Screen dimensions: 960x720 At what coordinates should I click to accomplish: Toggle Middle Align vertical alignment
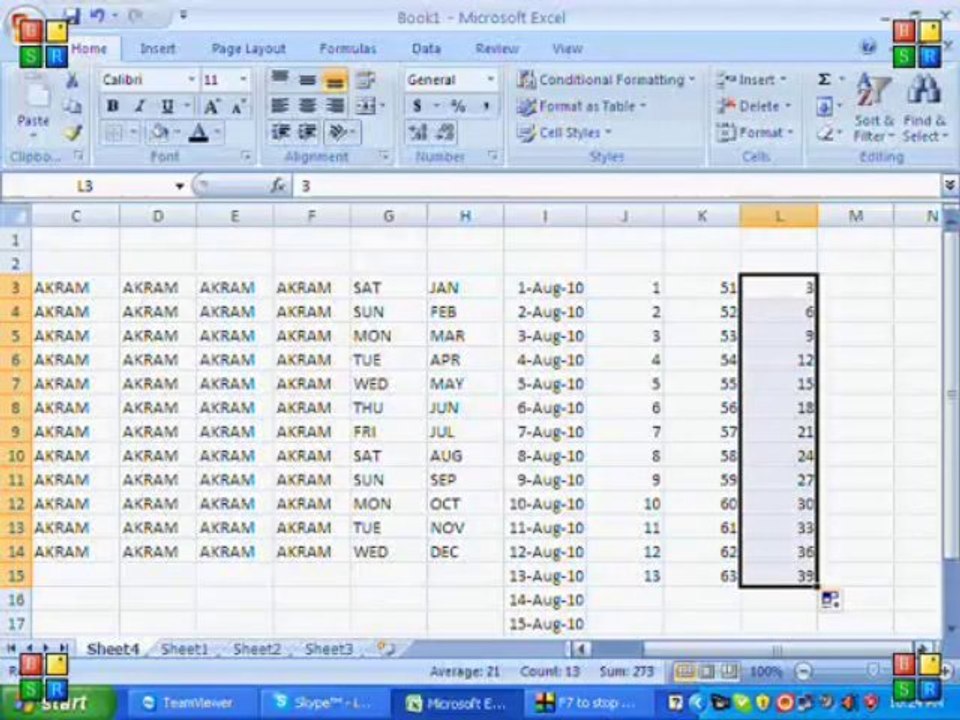[307, 80]
